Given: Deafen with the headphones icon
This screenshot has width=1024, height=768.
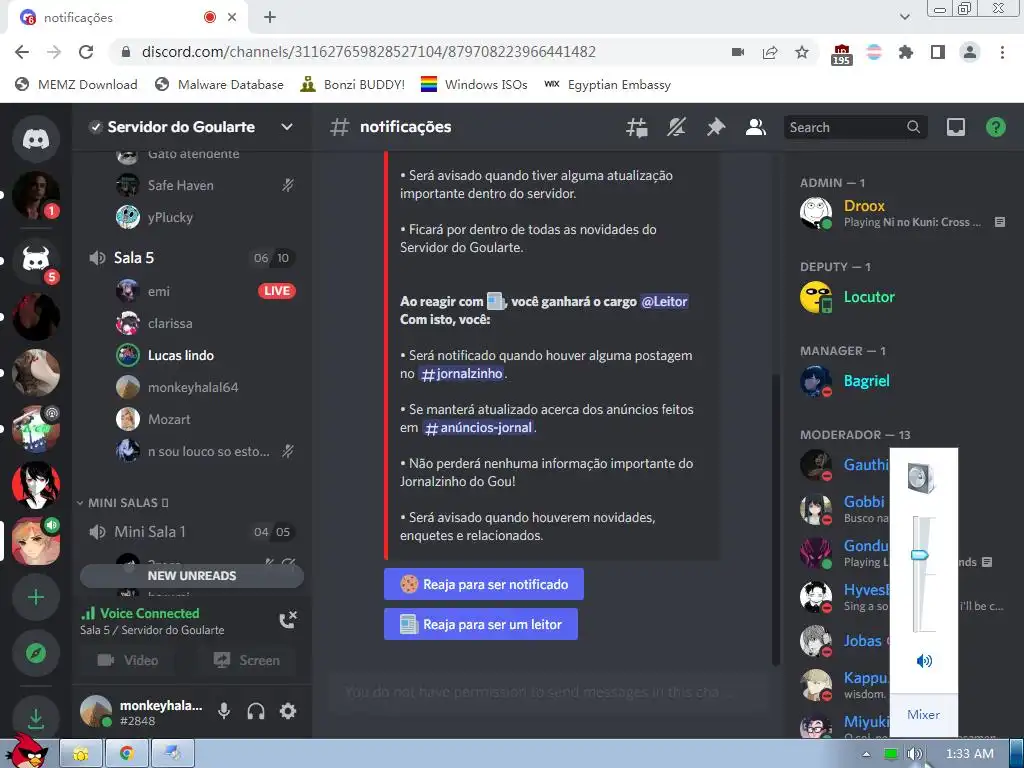Looking at the screenshot, I should (x=256, y=711).
